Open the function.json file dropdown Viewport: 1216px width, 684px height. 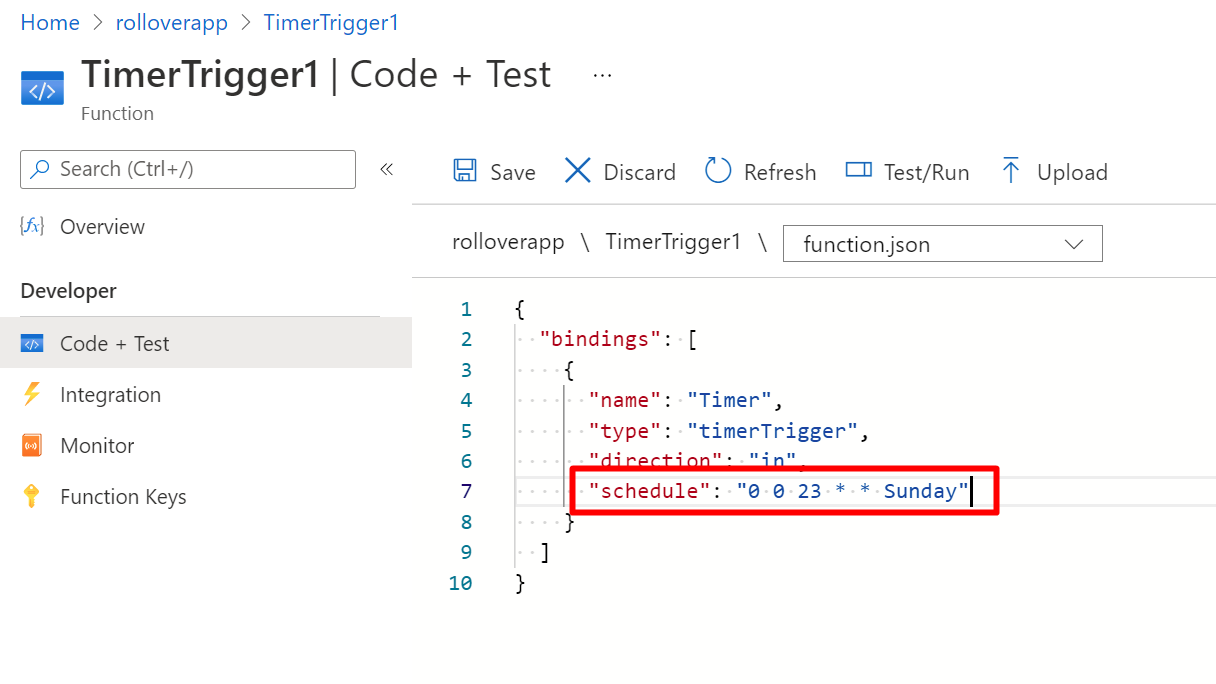pyautogui.click(x=942, y=244)
